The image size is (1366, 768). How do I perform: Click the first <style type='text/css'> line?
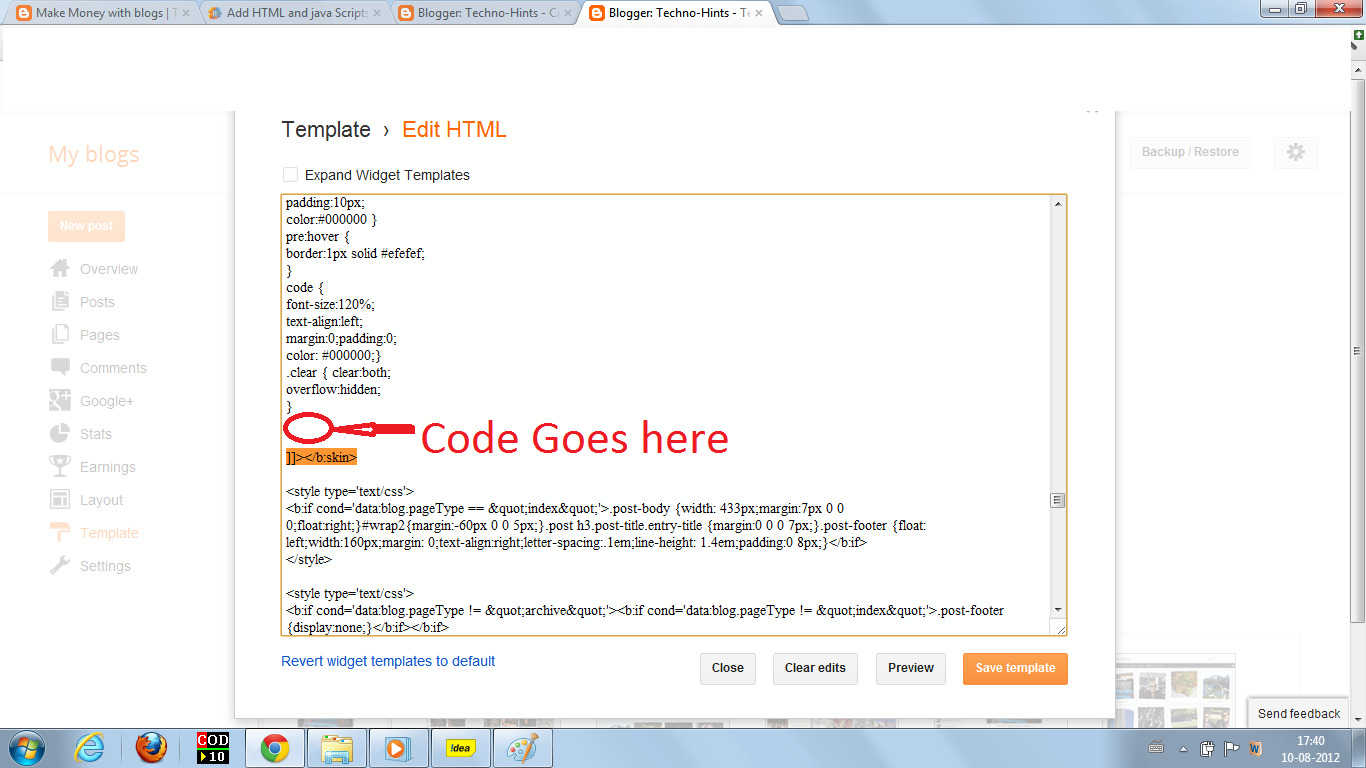[x=350, y=491]
